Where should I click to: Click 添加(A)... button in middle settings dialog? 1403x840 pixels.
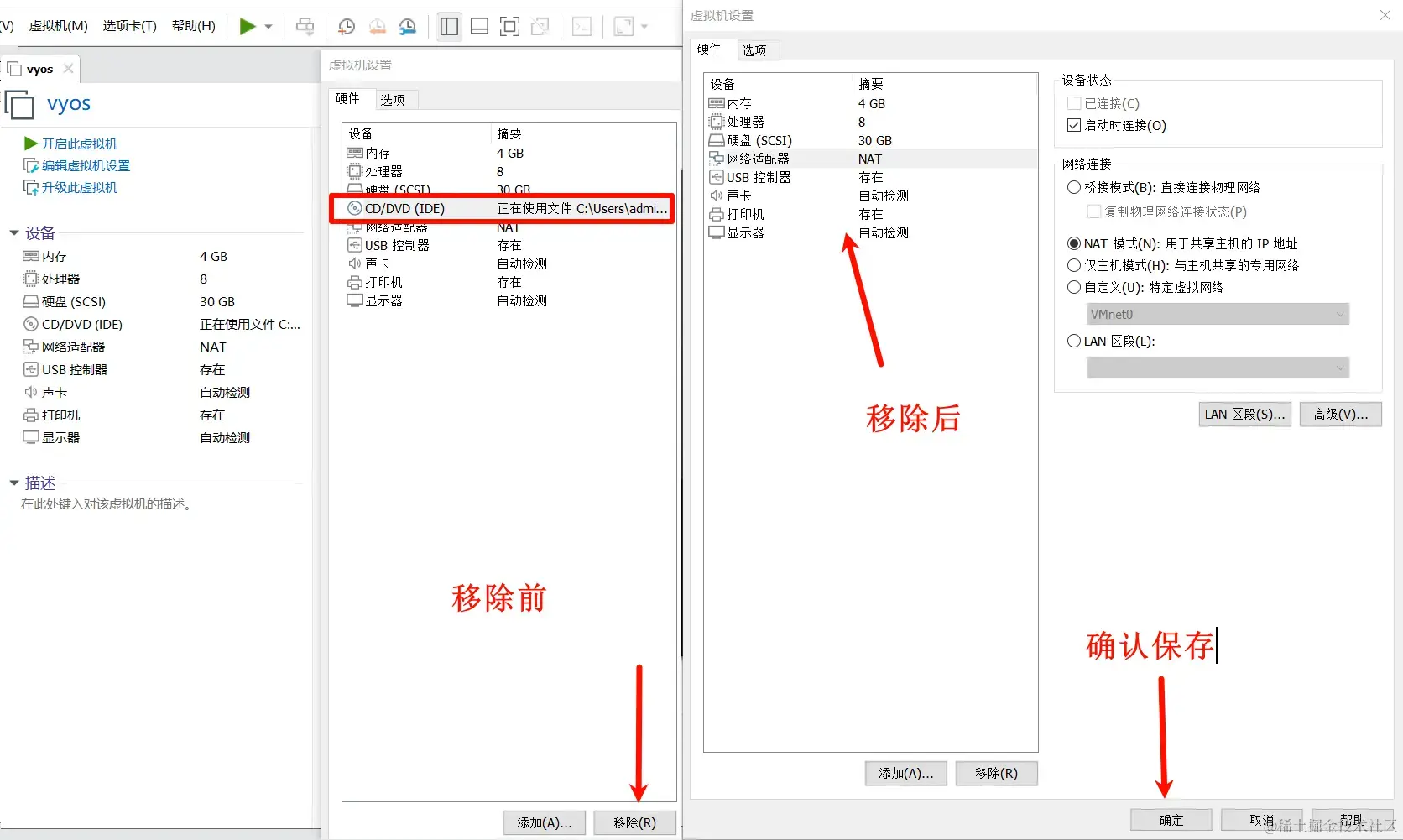pyautogui.click(x=545, y=822)
